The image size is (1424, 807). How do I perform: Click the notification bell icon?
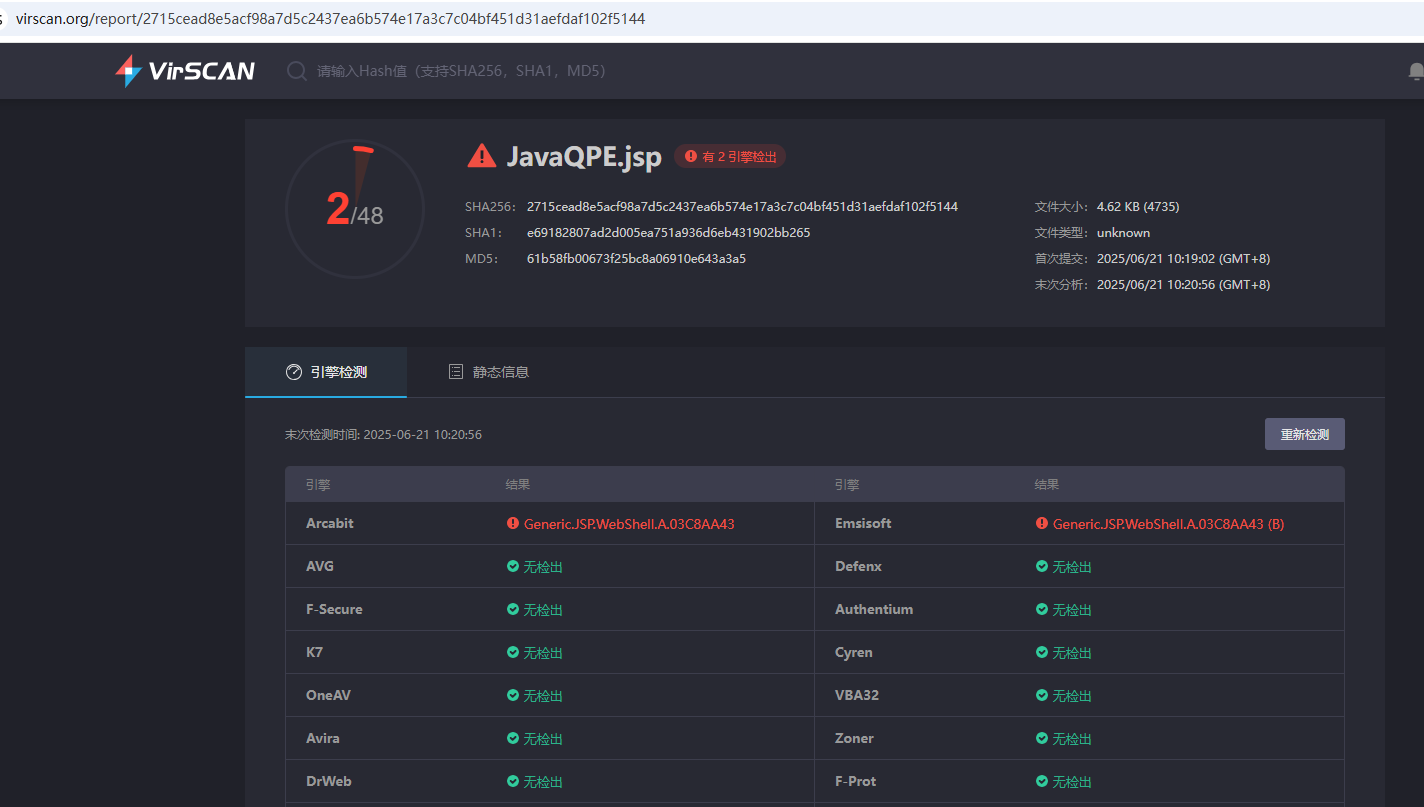point(1415,71)
